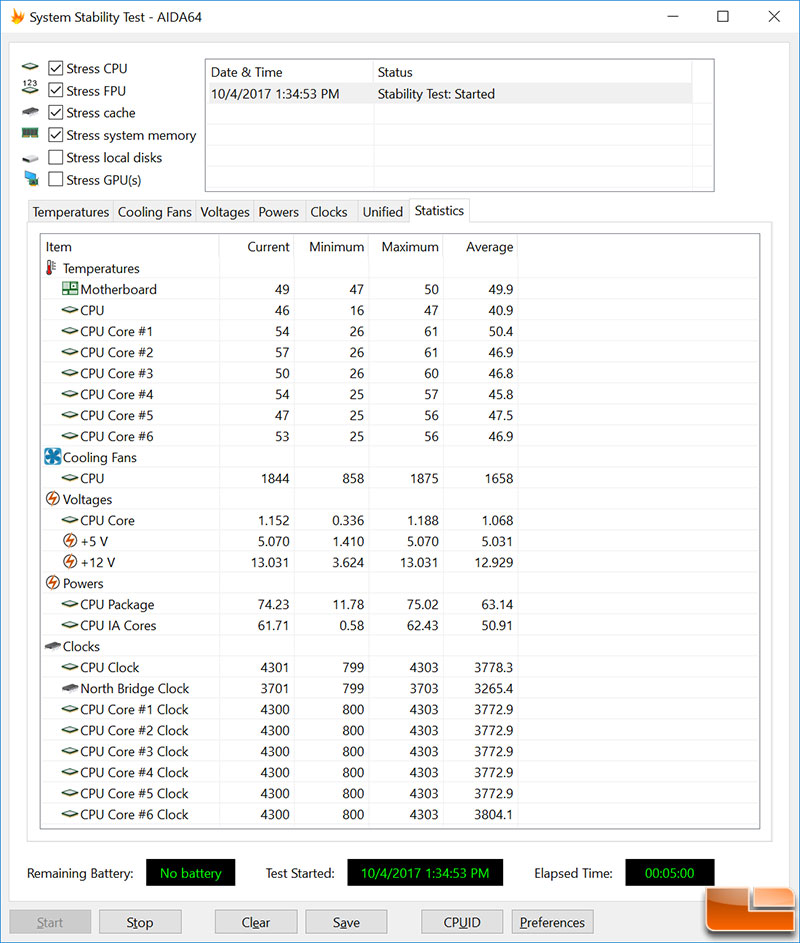
Task: Click the No battery indicator
Action: coord(191,873)
